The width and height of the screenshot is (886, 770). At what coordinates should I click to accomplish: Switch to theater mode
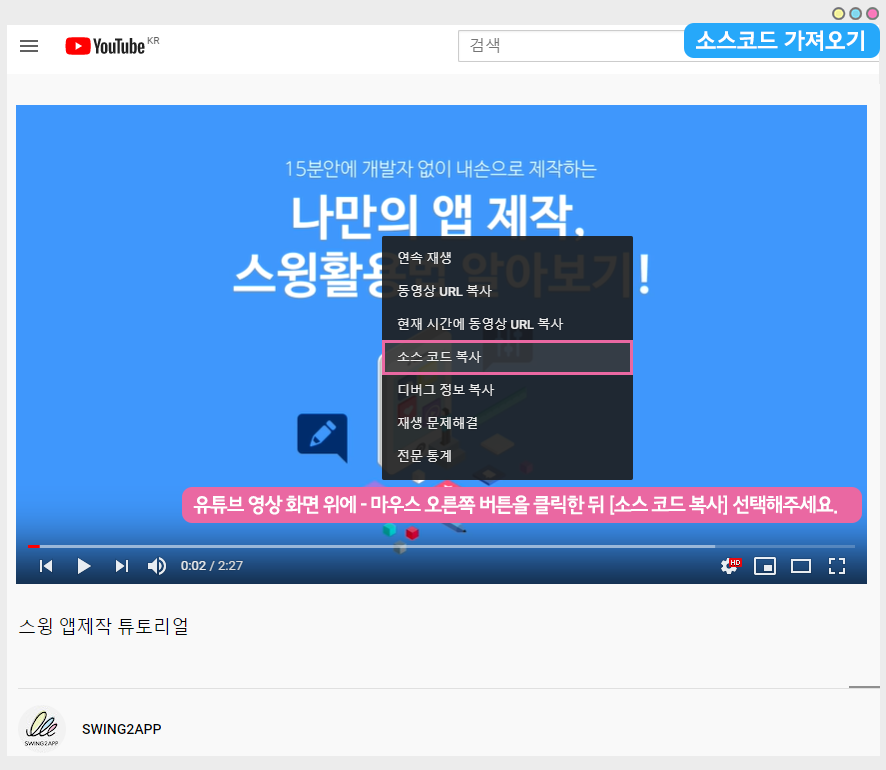coord(801,566)
